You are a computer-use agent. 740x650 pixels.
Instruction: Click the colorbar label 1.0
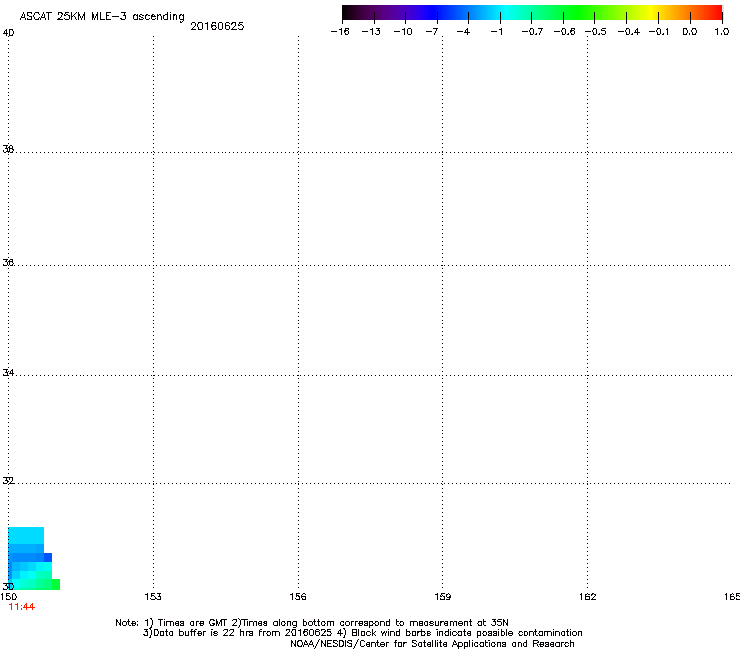pyautogui.click(x=722, y=32)
